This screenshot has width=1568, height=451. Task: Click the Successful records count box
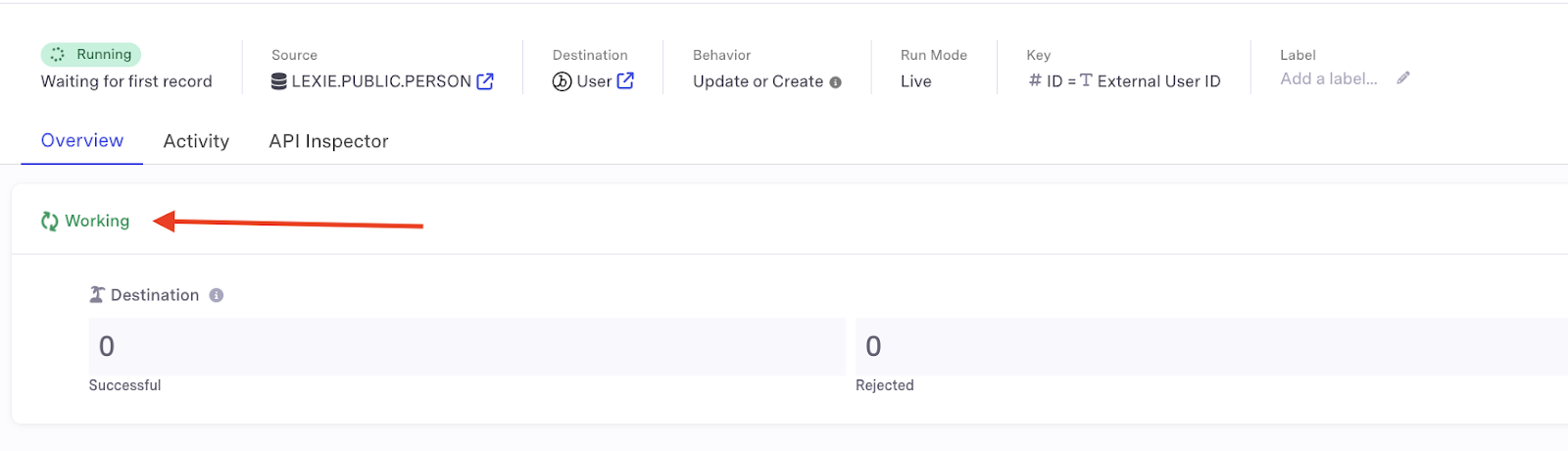point(466,346)
